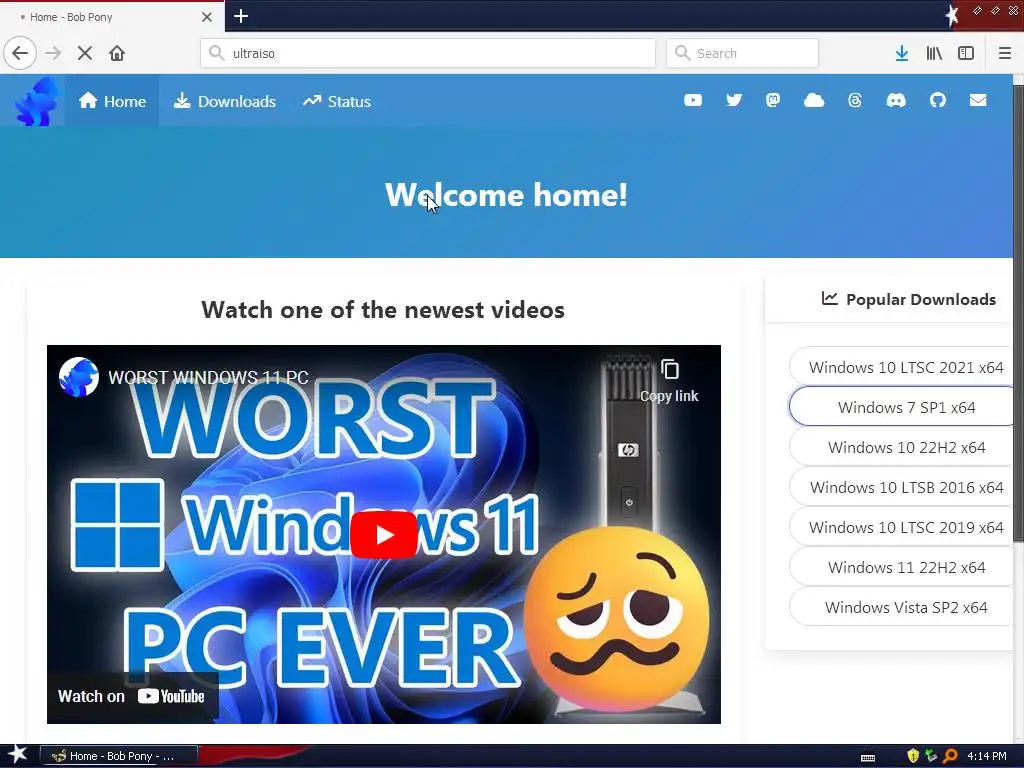Visit the Mastodon social icon
This screenshot has width=1024, height=768.
[x=773, y=100]
